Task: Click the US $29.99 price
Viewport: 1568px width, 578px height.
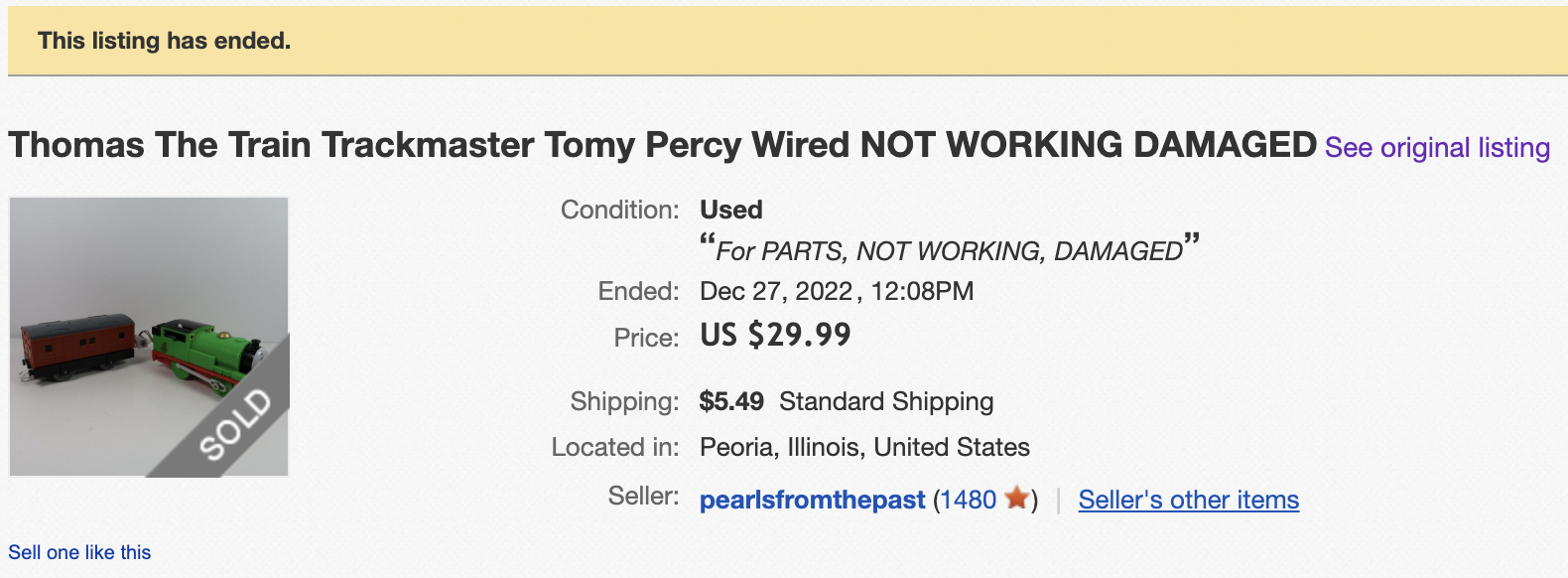Action: tap(775, 335)
